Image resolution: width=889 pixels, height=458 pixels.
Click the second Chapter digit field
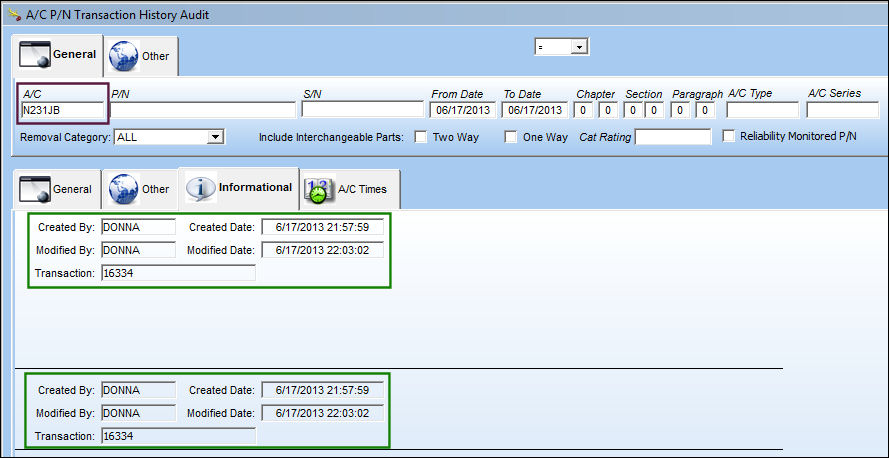click(608, 110)
